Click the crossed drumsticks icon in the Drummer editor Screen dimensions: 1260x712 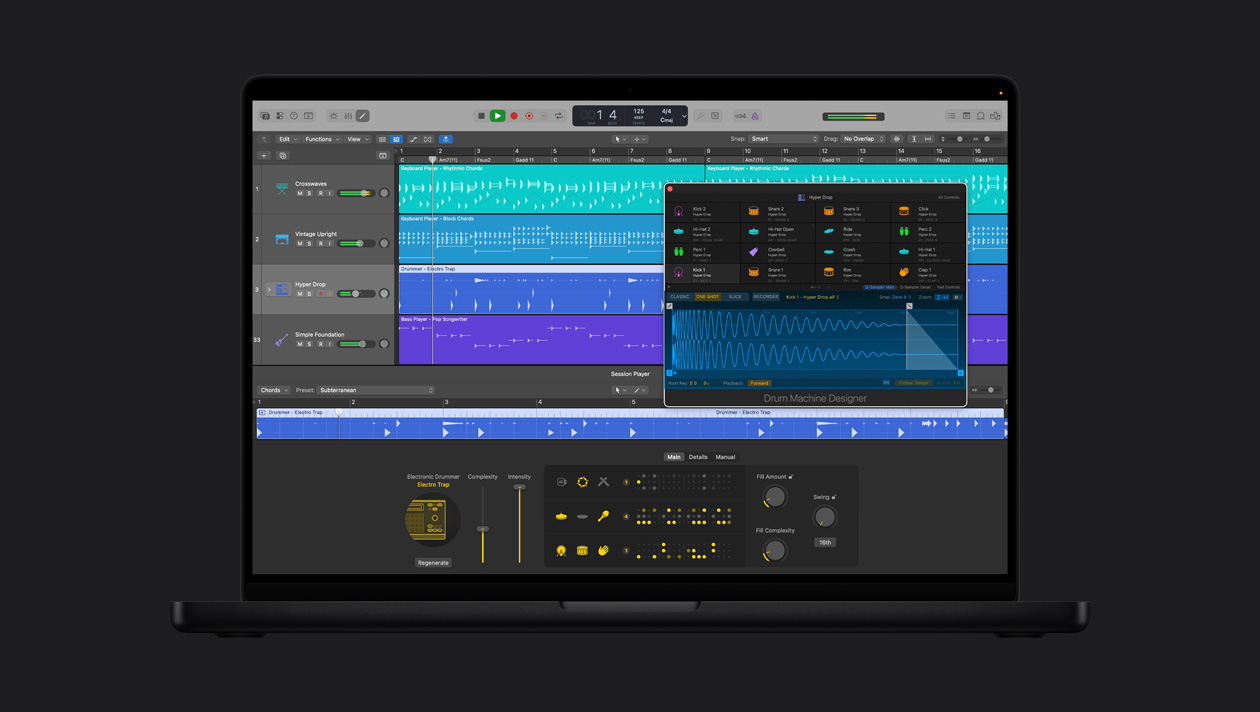[x=603, y=482]
